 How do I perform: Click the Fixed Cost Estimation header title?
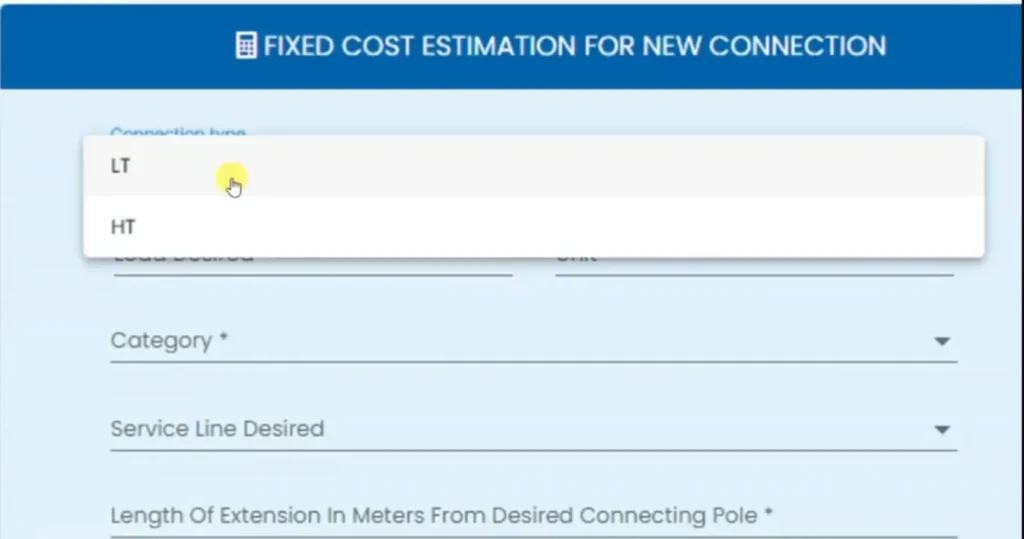(574, 46)
